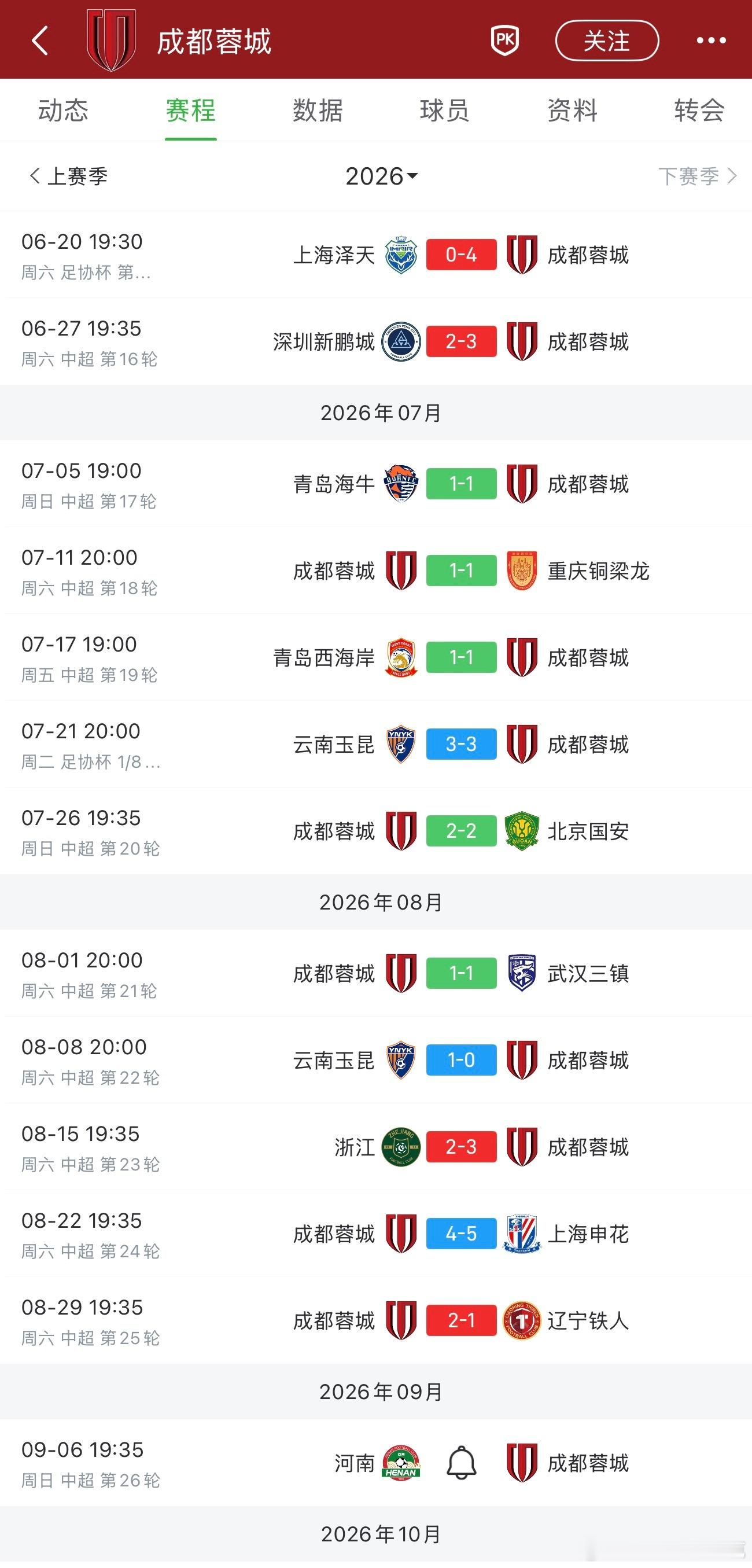
Task: Open the Qingdao Hainiu team crest
Action: point(401,484)
